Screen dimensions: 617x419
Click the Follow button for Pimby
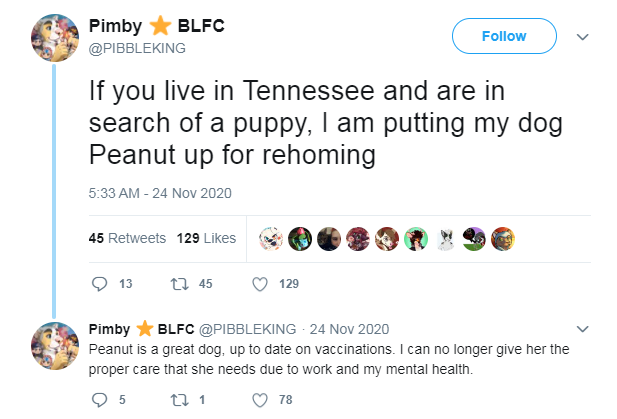point(504,36)
